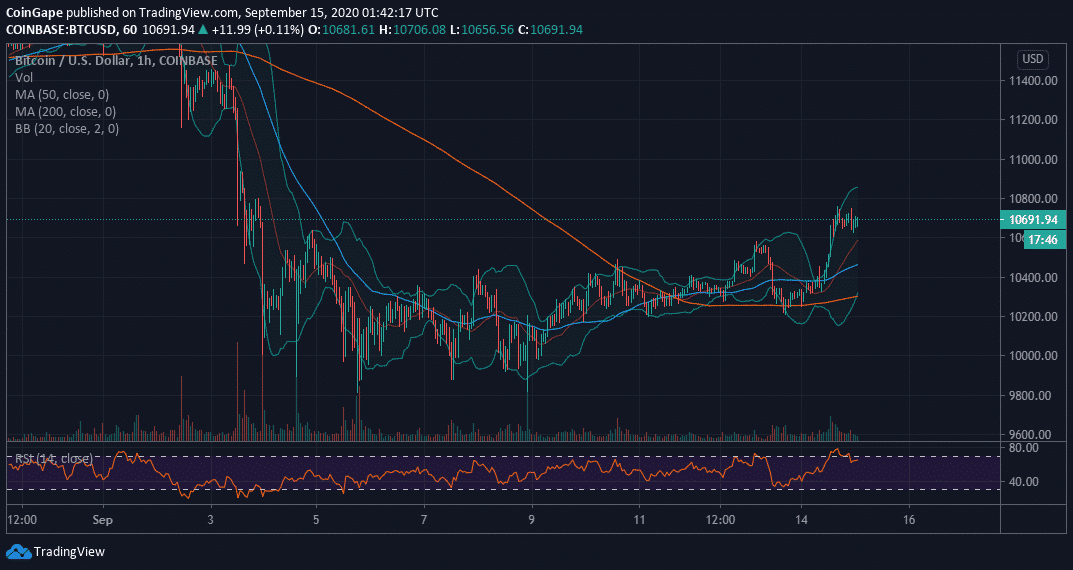Click the green up-arrow beside 10691.94 in header
The height and width of the screenshot is (570, 1073).
(203, 30)
